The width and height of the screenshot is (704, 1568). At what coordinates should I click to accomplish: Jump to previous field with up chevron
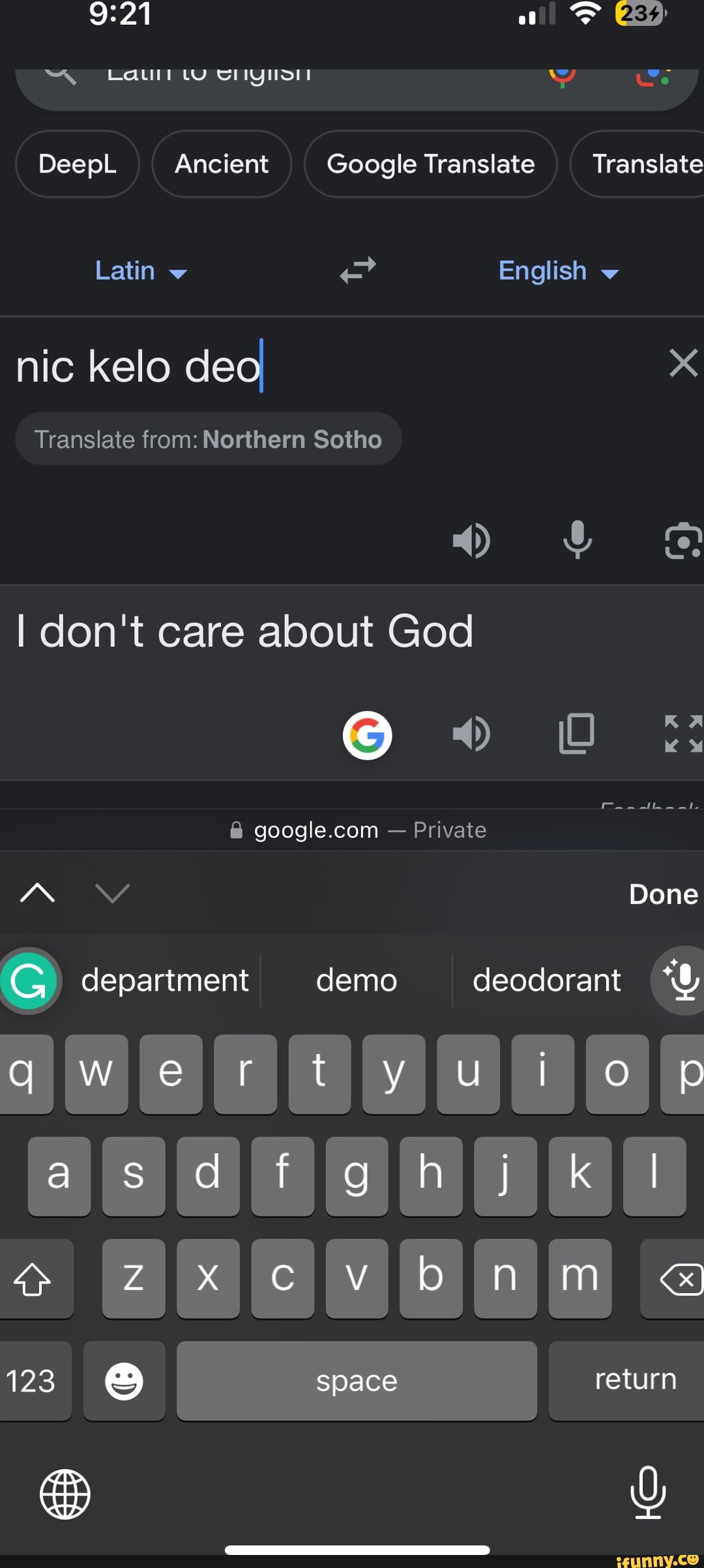click(37, 893)
